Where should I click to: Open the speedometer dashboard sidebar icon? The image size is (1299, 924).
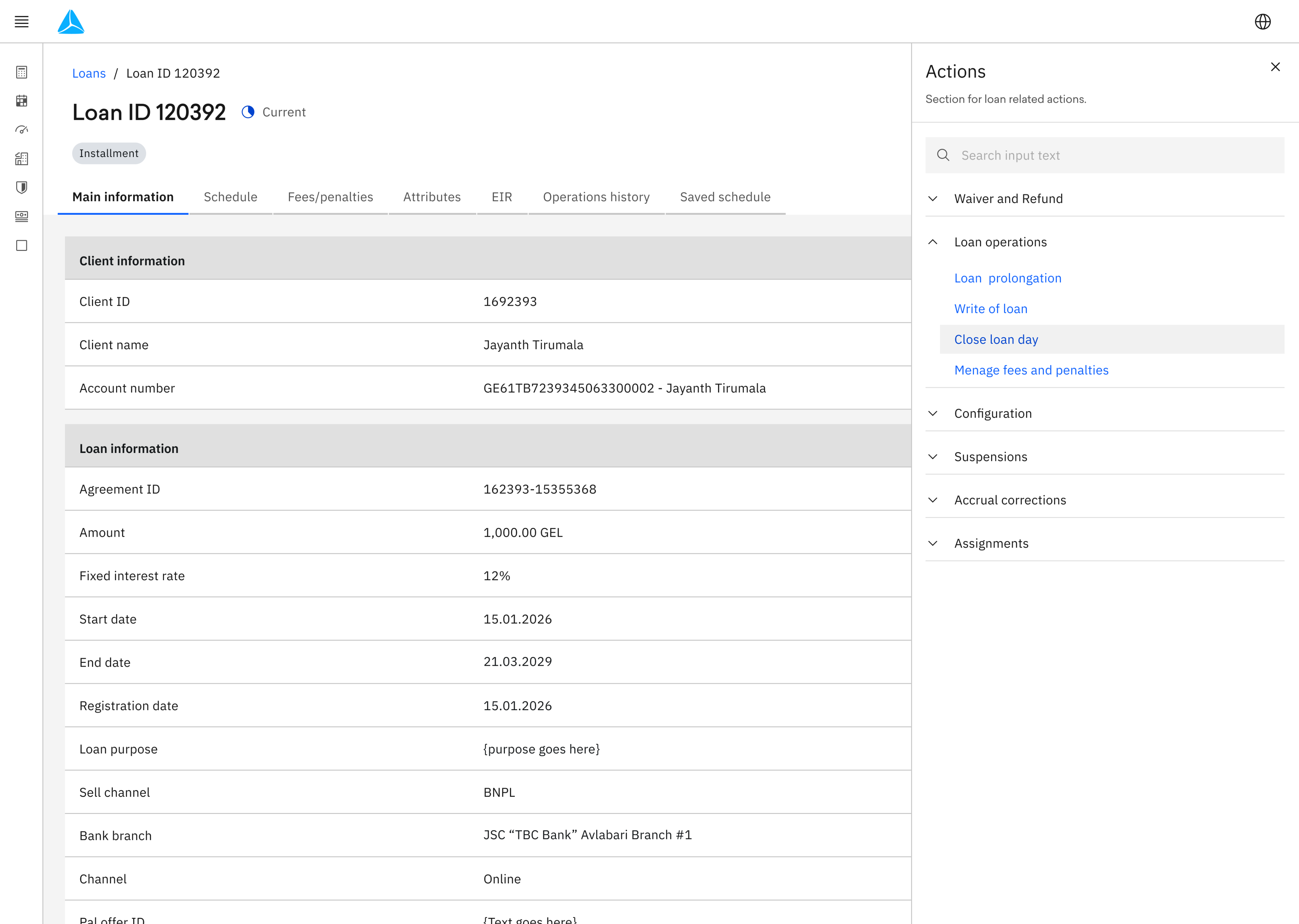tap(22, 130)
